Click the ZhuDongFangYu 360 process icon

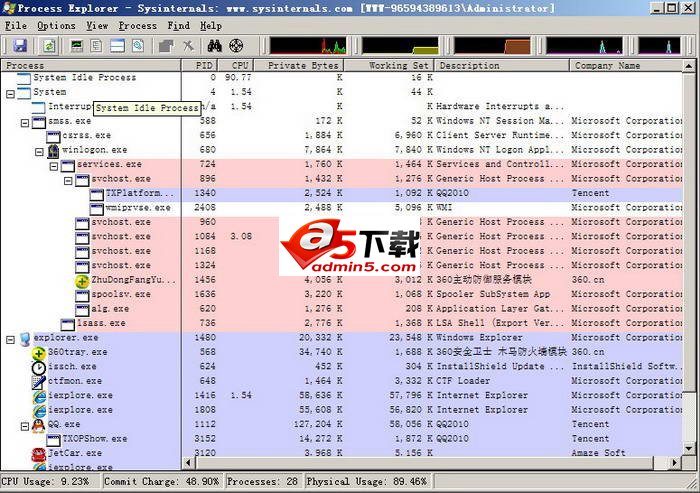coord(82,281)
